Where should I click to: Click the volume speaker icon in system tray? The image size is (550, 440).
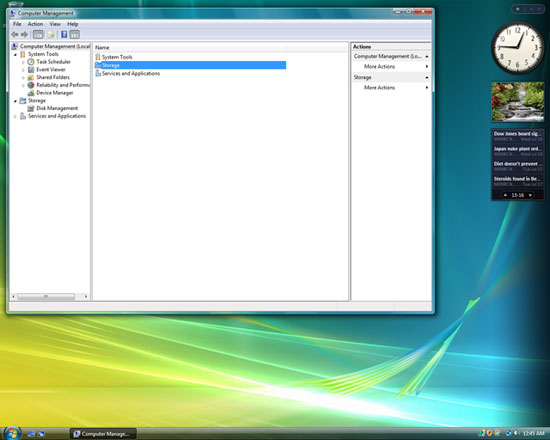(516, 434)
